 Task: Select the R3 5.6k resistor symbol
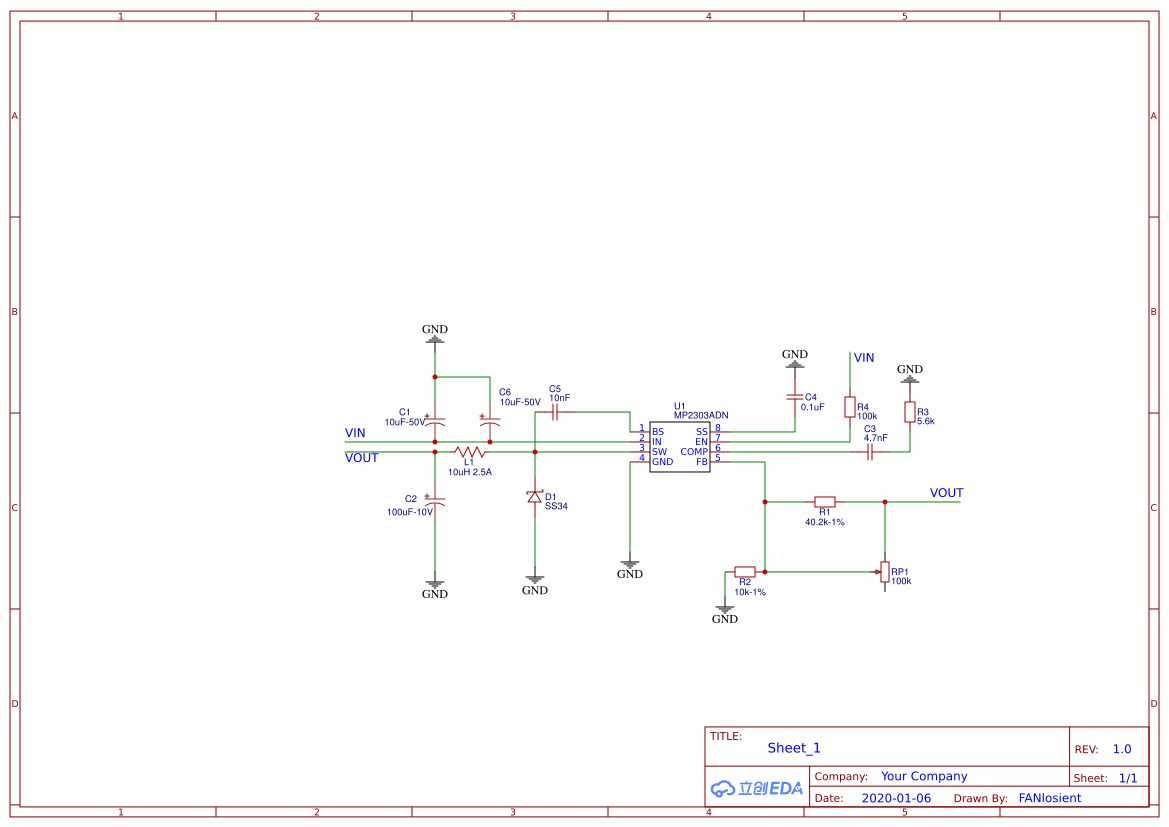tap(910, 412)
